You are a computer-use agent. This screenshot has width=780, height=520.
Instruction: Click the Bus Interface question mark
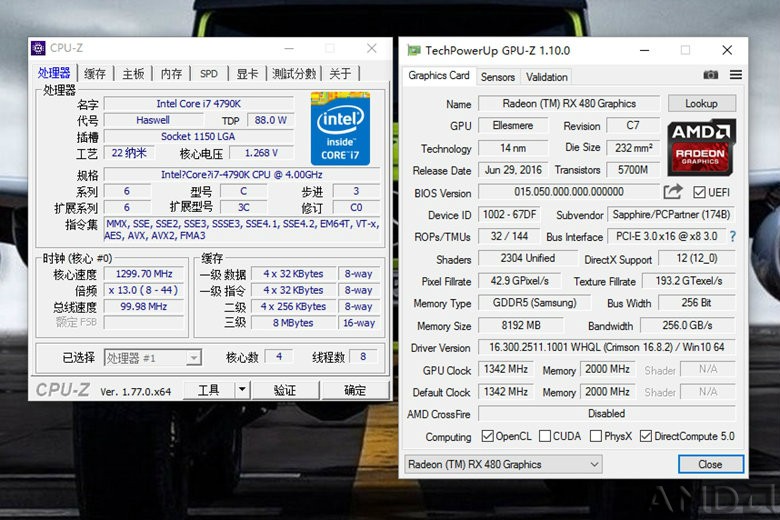pos(732,236)
